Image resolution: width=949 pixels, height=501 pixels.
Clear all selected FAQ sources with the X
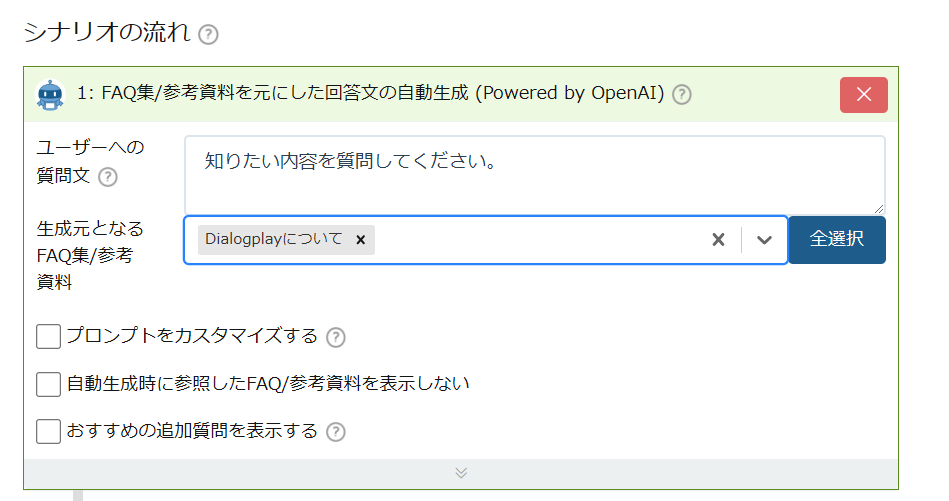(718, 240)
